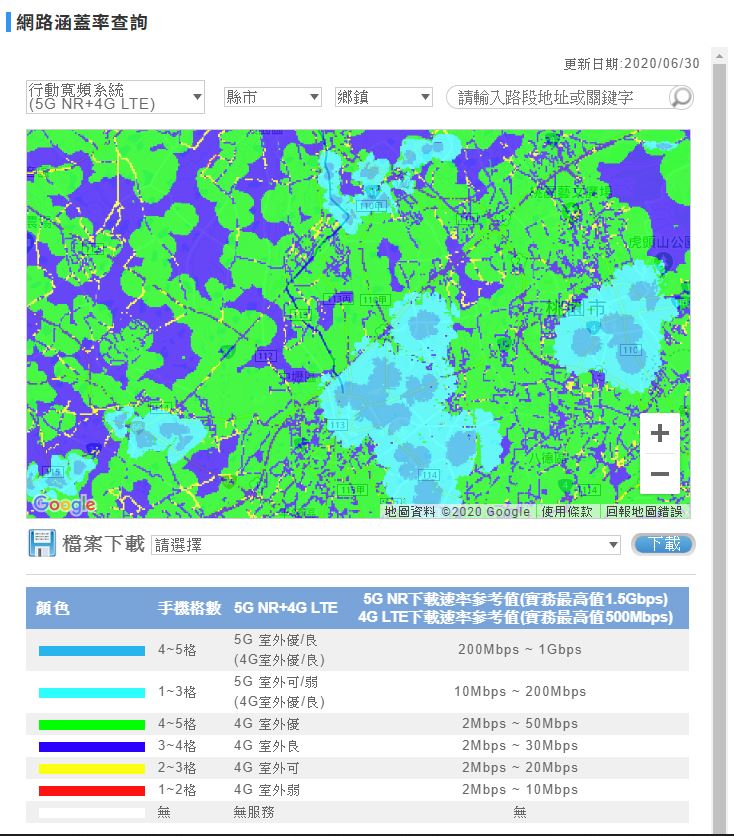Image resolution: width=734 pixels, height=836 pixels.
Task: Click the Google logo on the map
Action: pyautogui.click(x=64, y=504)
